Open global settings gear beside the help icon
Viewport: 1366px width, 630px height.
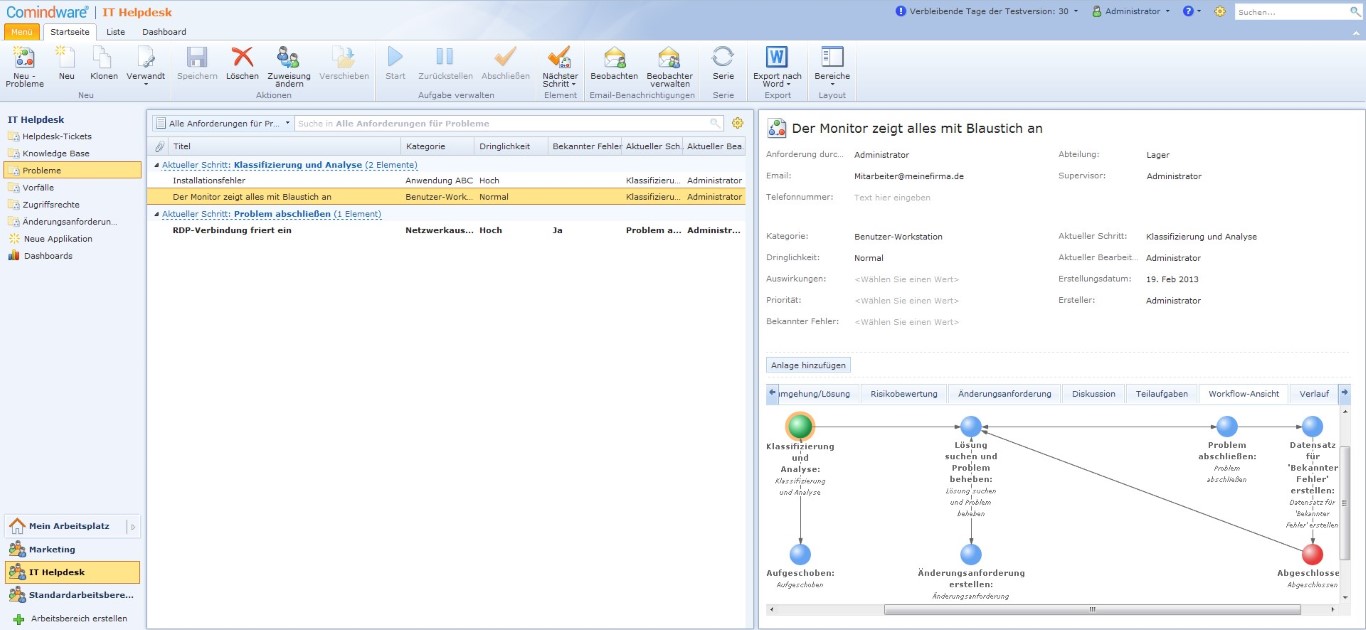(x=1219, y=12)
